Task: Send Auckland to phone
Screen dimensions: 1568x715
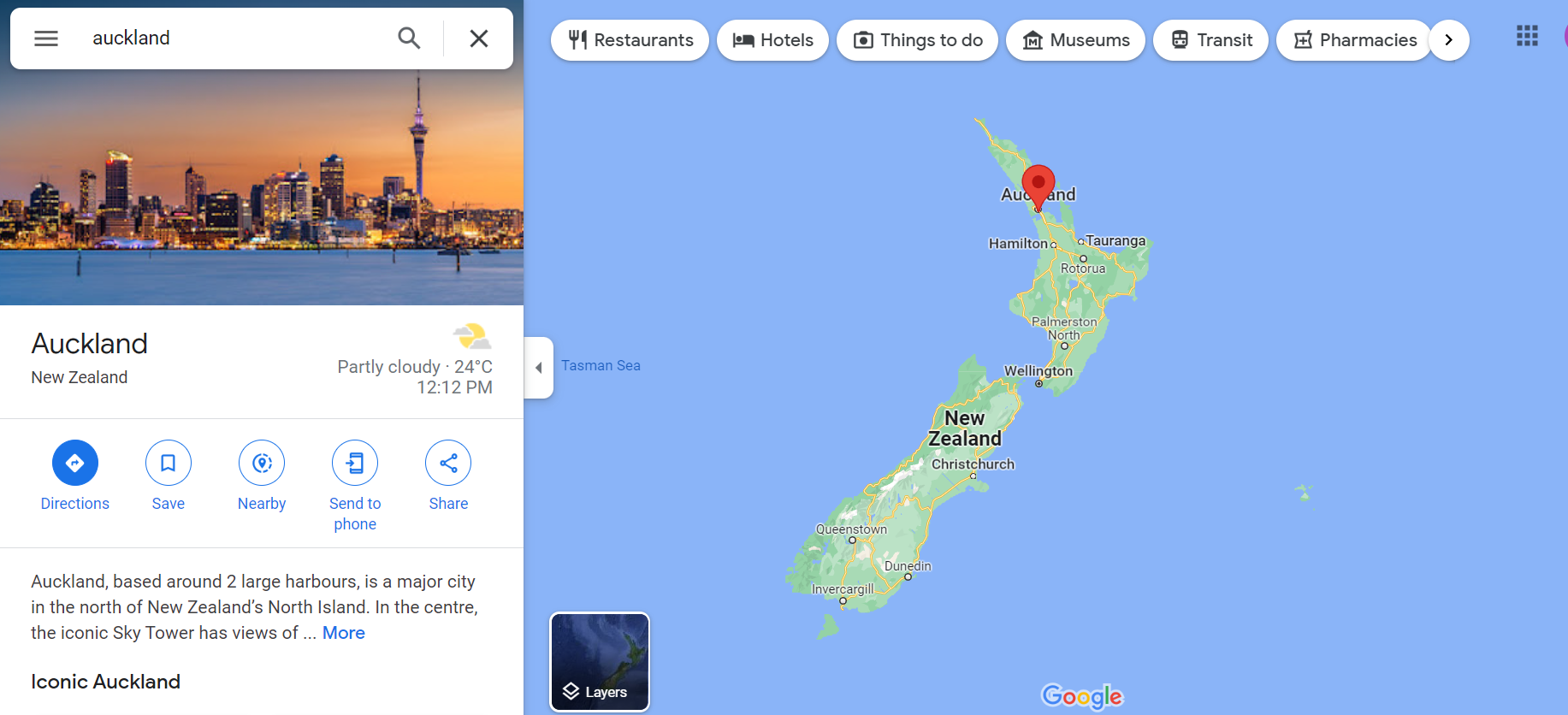Action: click(355, 463)
